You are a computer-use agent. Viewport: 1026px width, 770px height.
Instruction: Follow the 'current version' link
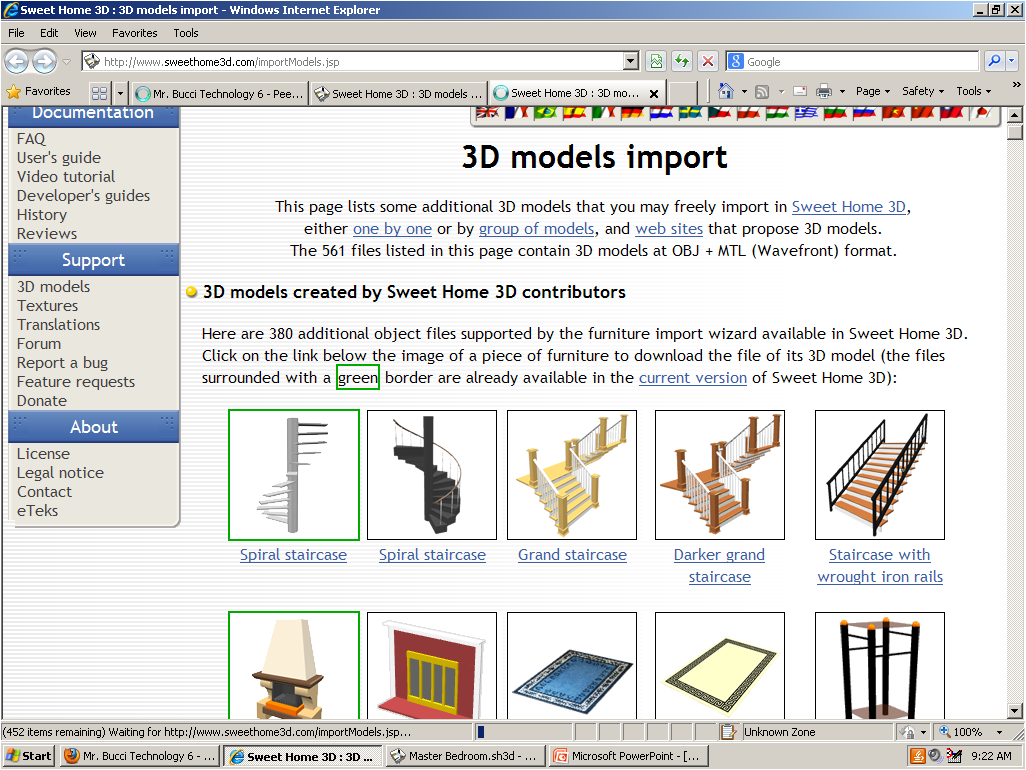693,378
